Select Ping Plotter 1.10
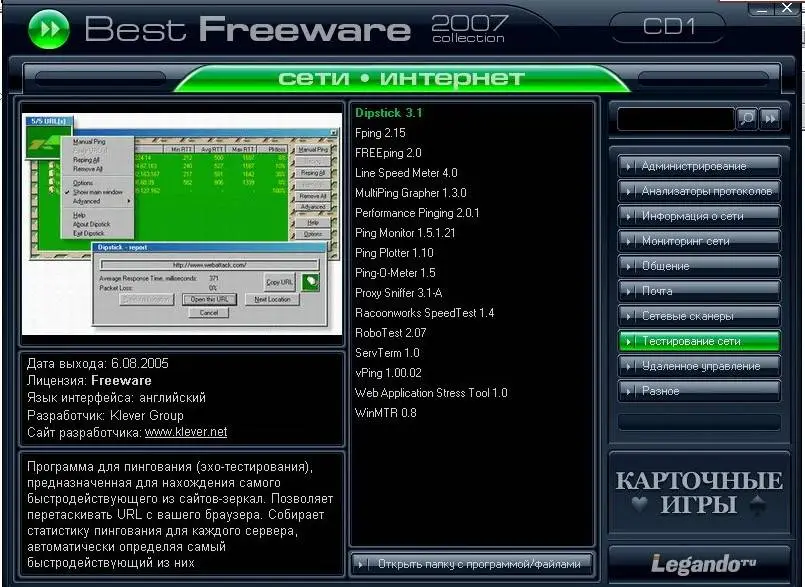 pyautogui.click(x=394, y=253)
